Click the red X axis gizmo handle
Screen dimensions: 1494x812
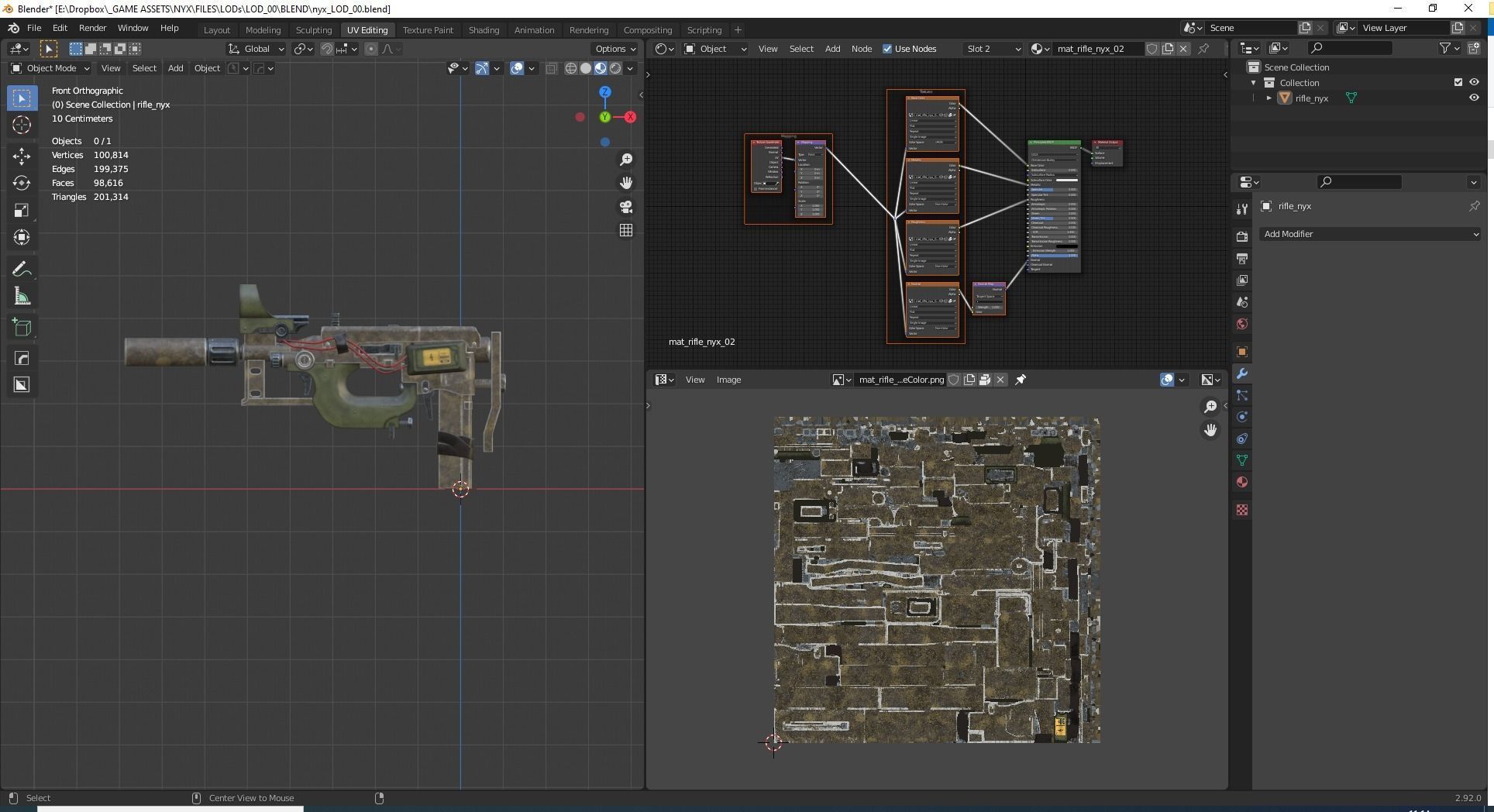(x=630, y=117)
